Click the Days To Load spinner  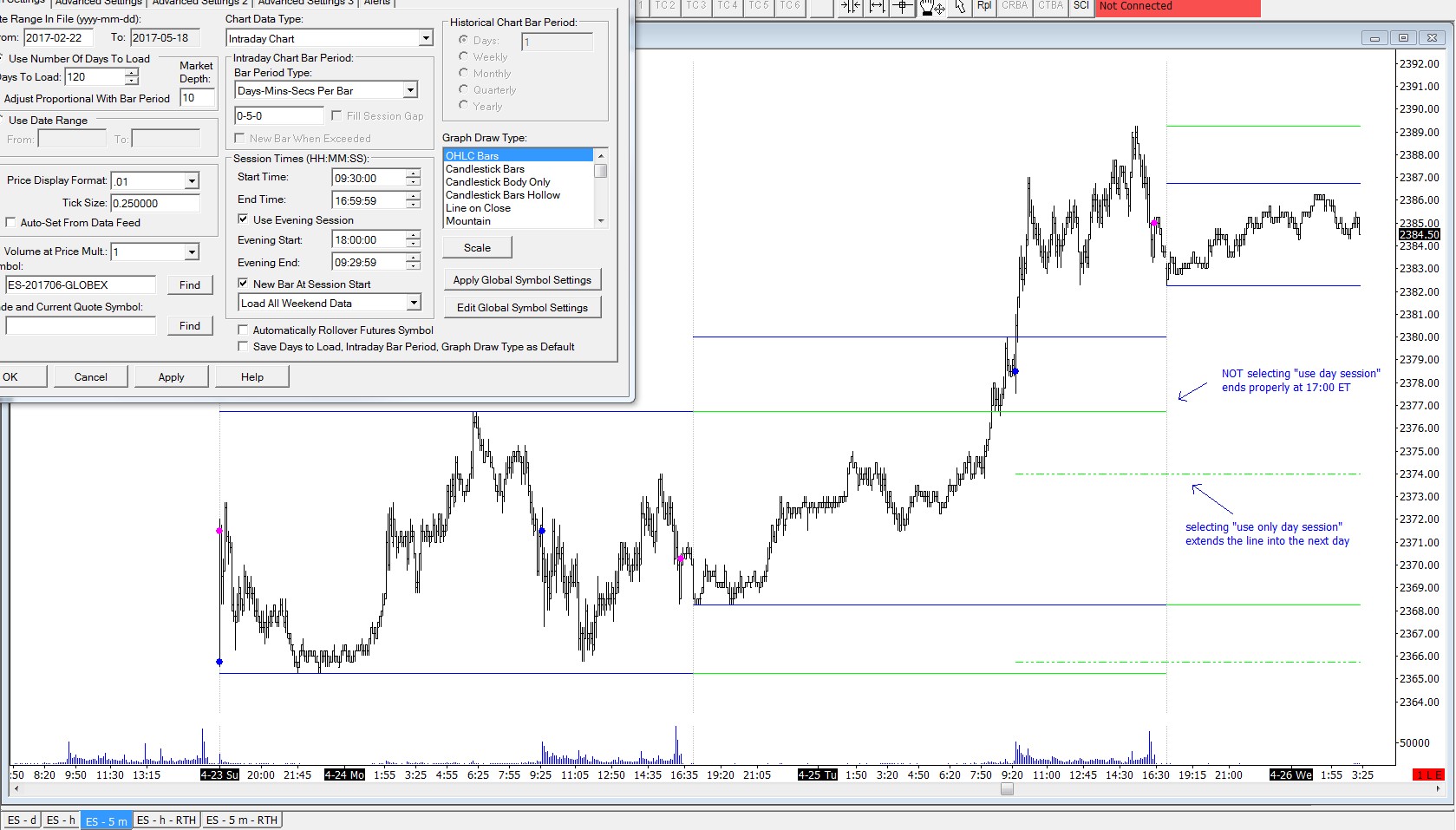pos(132,76)
